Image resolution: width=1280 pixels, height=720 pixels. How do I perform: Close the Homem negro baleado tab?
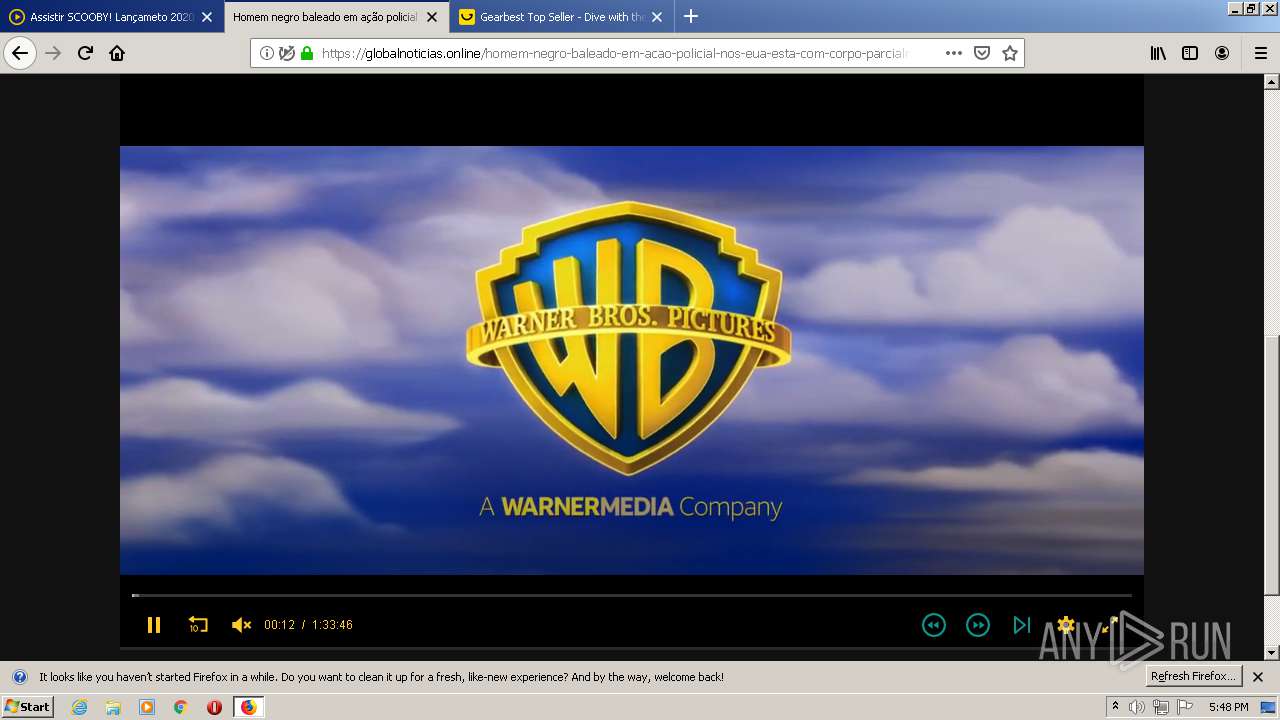click(x=432, y=17)
